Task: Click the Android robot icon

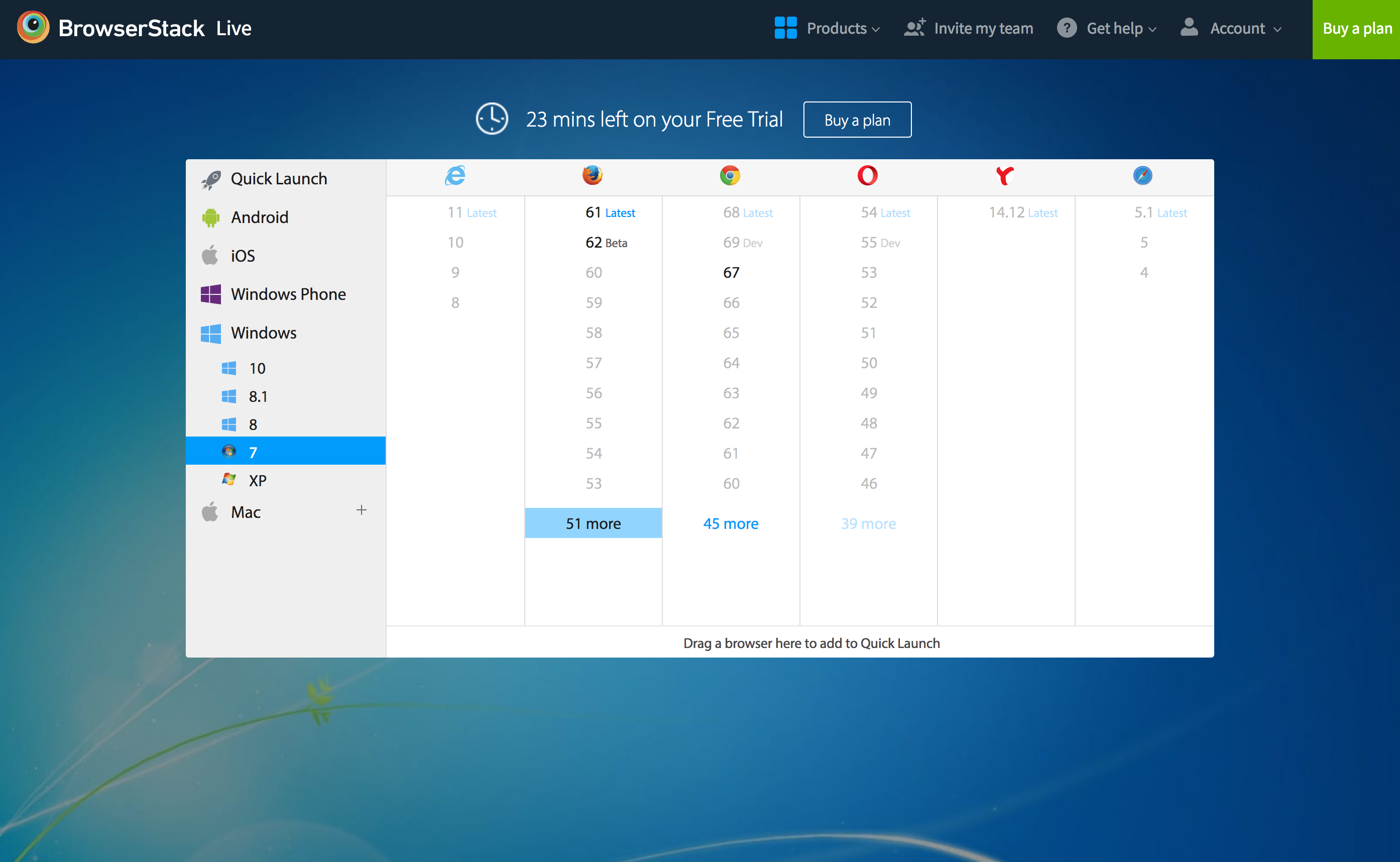Action: click(x=211, y=218)
